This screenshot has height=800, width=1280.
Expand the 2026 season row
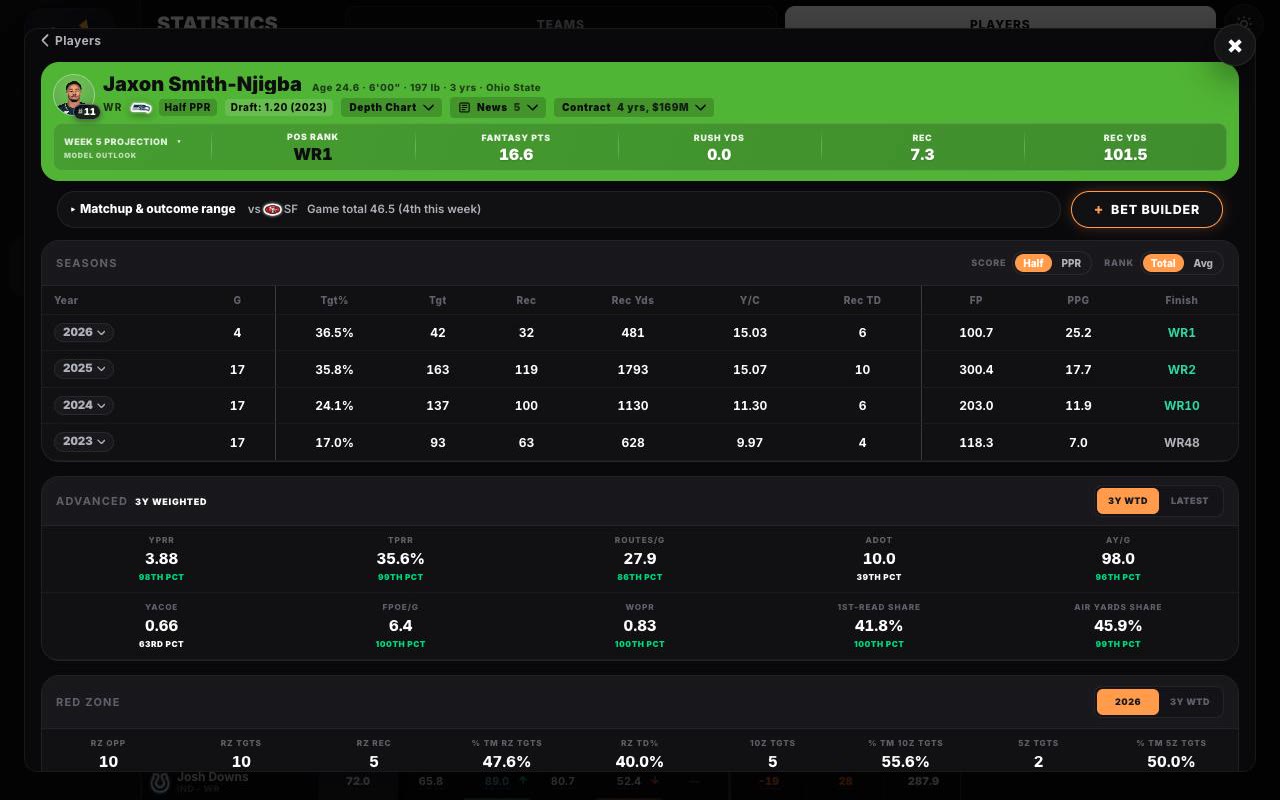click(84, 332)
